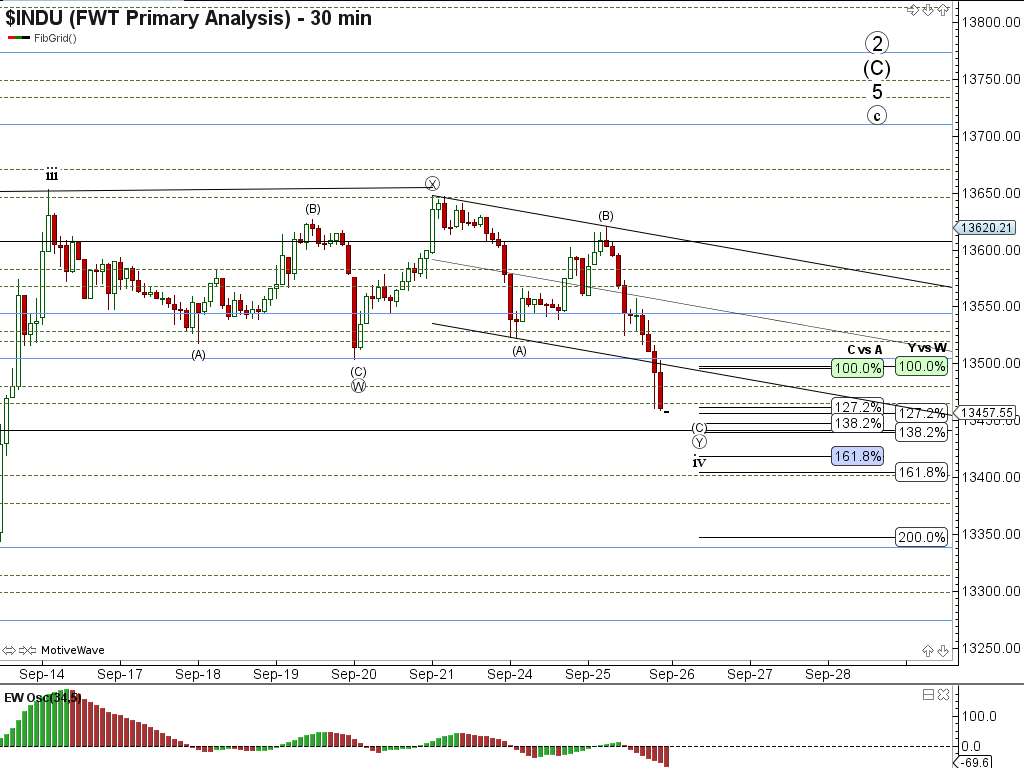Click the down-arrow icon at chart top-right
1024x768 pixels.
[x=928, y=10]
